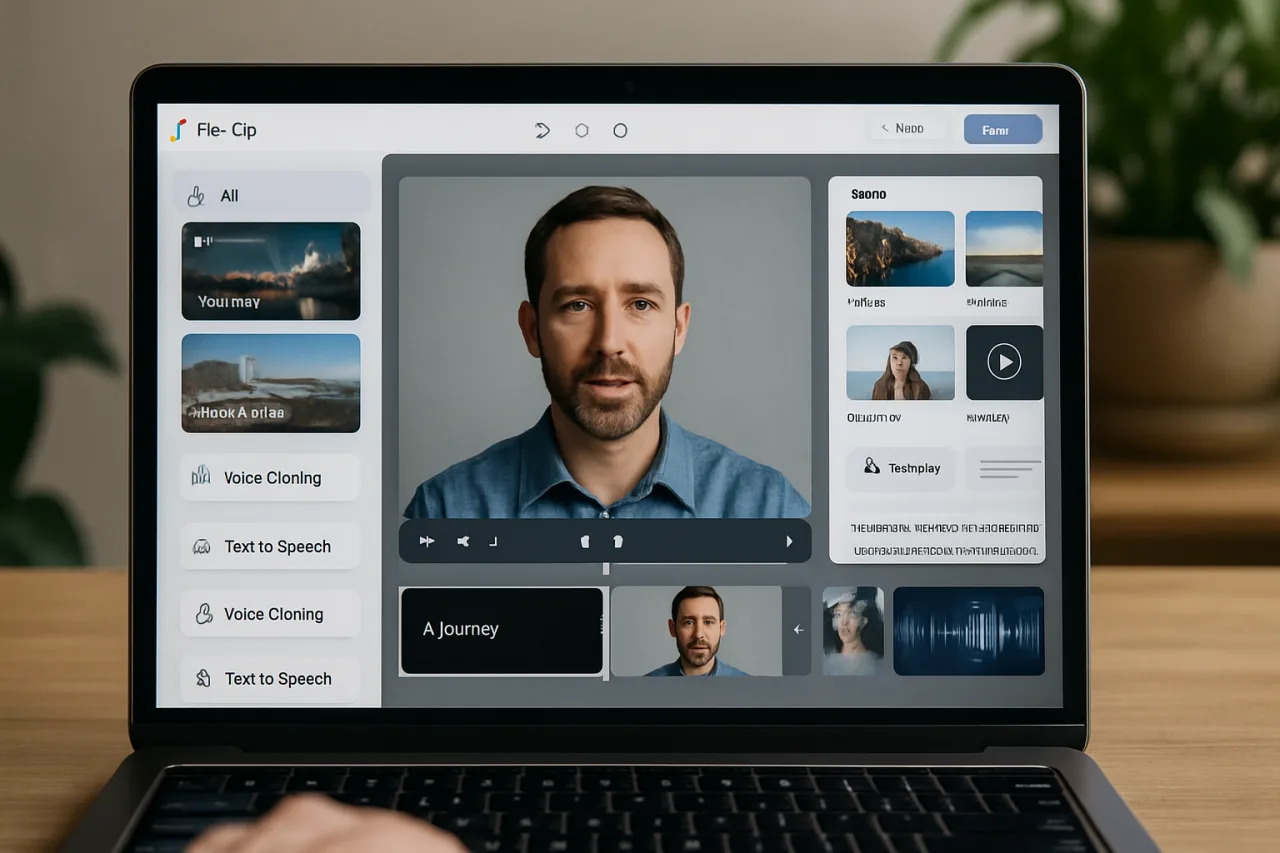Viewport: 1280px width, 853px height.
Task: Click the hexagon icon in top toolbar
Action: (x=582, y=130)
